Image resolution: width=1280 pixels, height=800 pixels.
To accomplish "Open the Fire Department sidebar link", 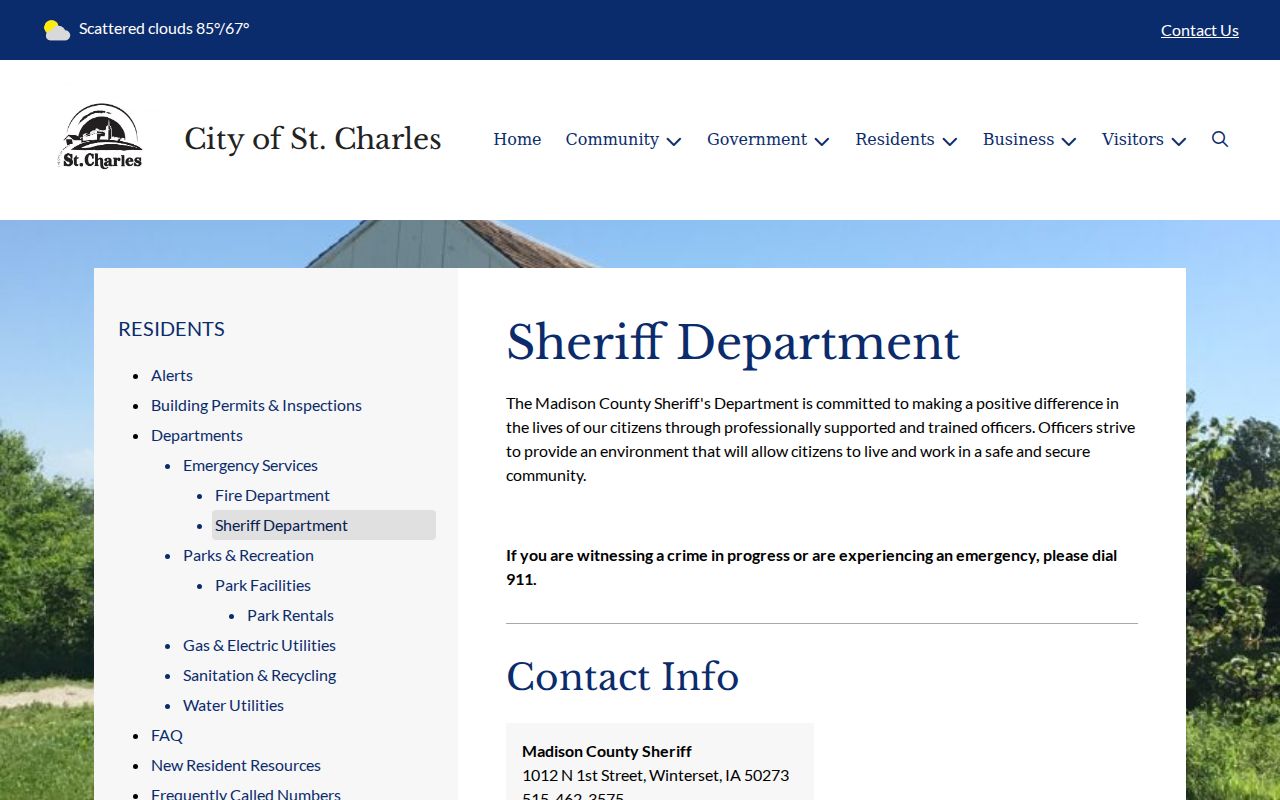I will point(272,495).
